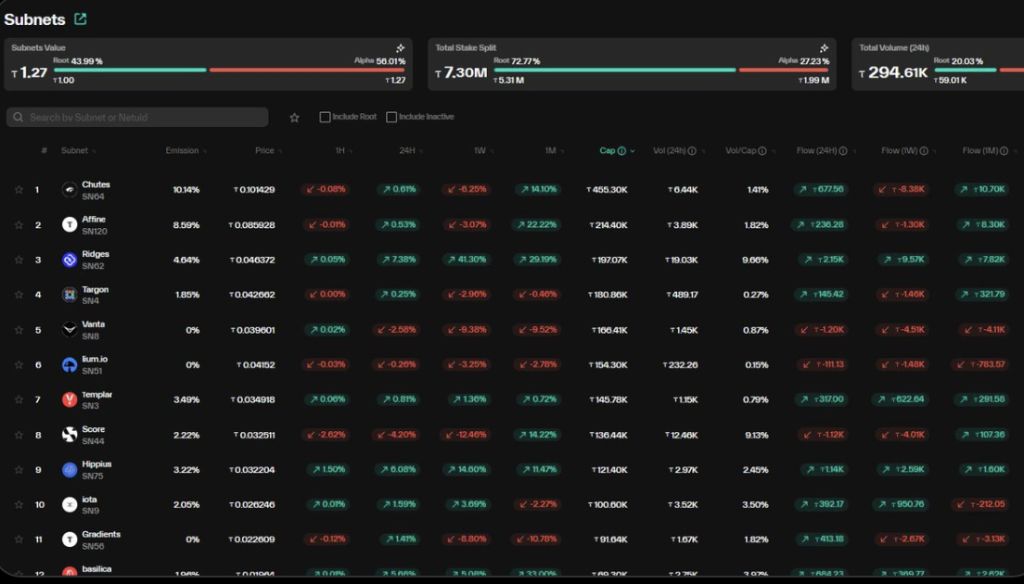
Task: Click the info icon beside Vol/Cap header
Action: pos(763,151)
